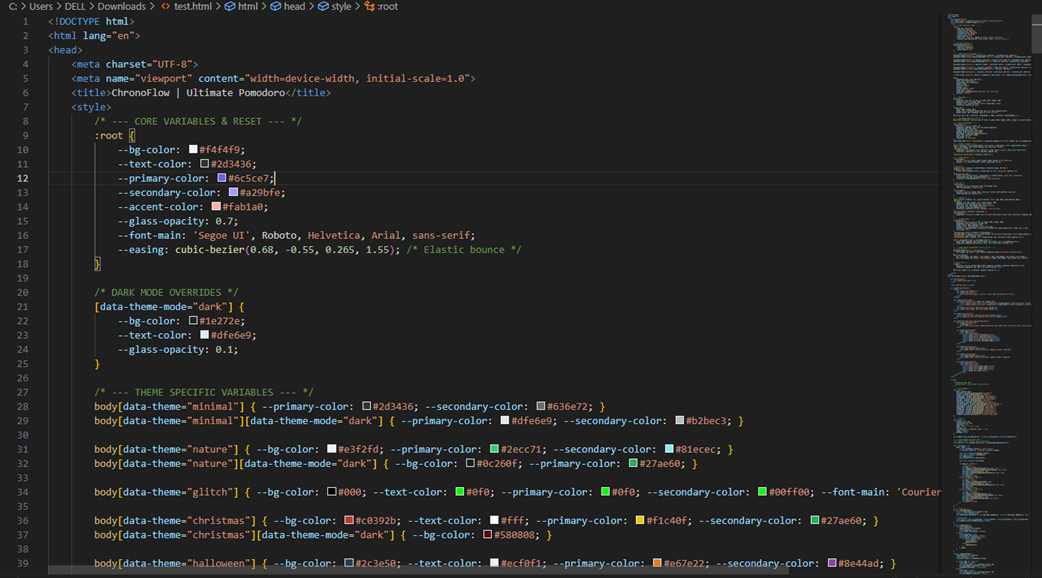Screen dimensions: 1042x578
Task: Click the :root selector symbol icon in breadcrumbs
Action: click(x=369, y=6)
